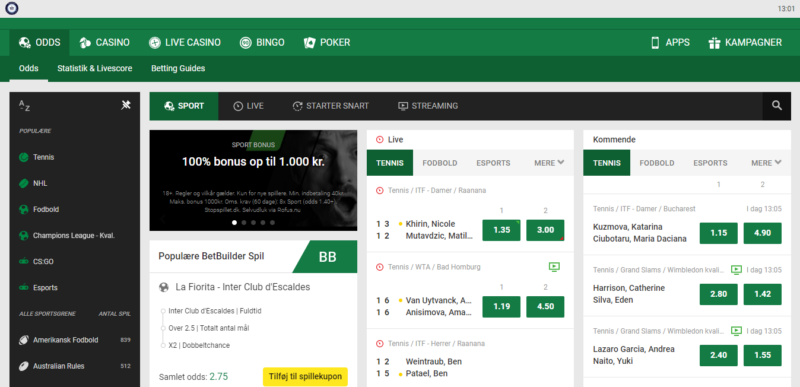Click the Esports controller icon
800x387 pixels.
coord(23,288)
